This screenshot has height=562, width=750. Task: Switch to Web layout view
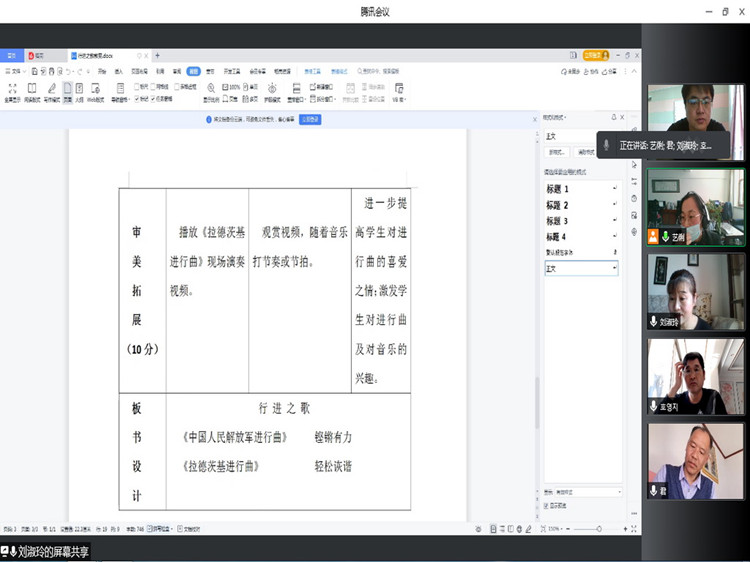tap(95, 88)
